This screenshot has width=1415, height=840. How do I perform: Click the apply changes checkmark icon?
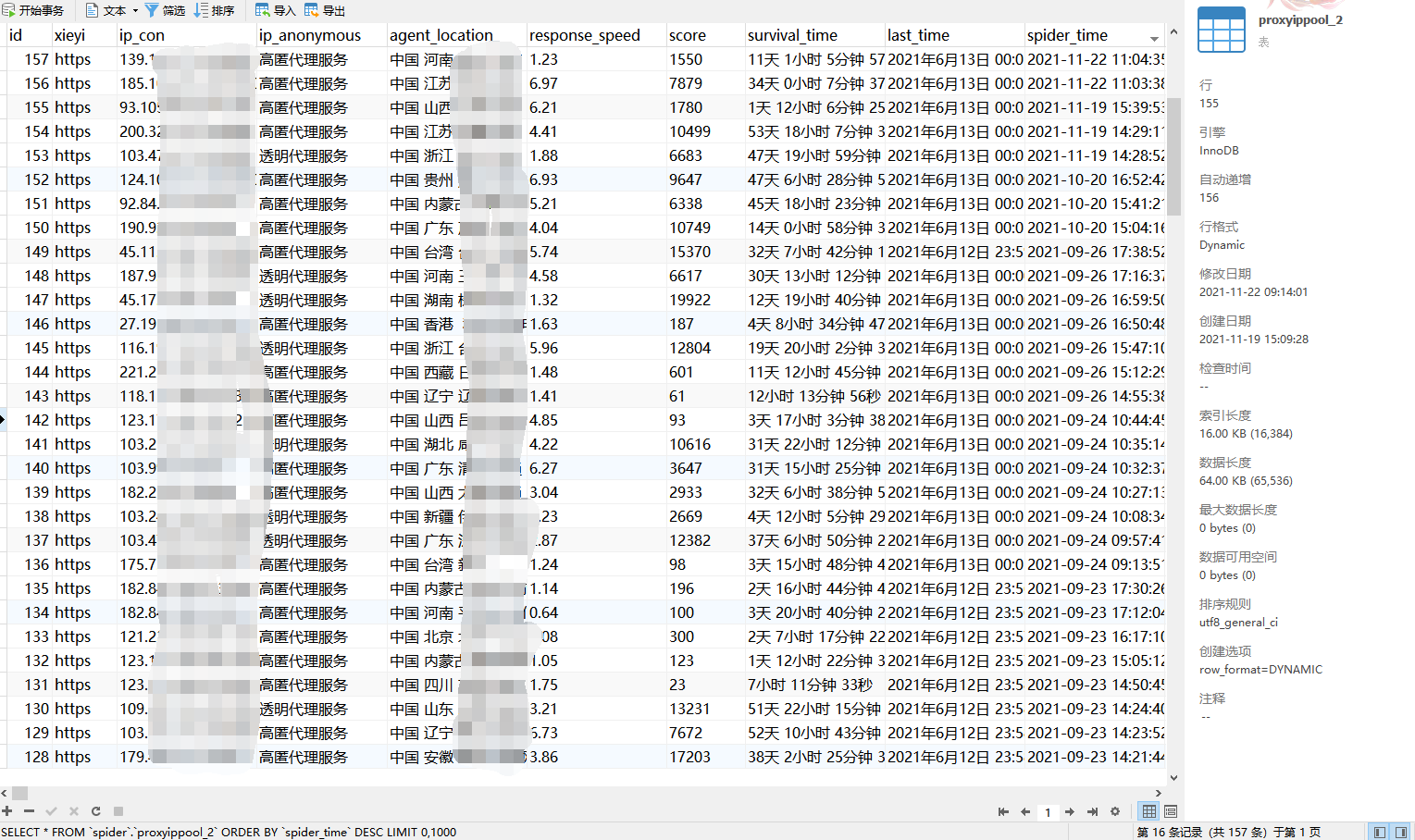pyautogui.click(x=51, y=811)
